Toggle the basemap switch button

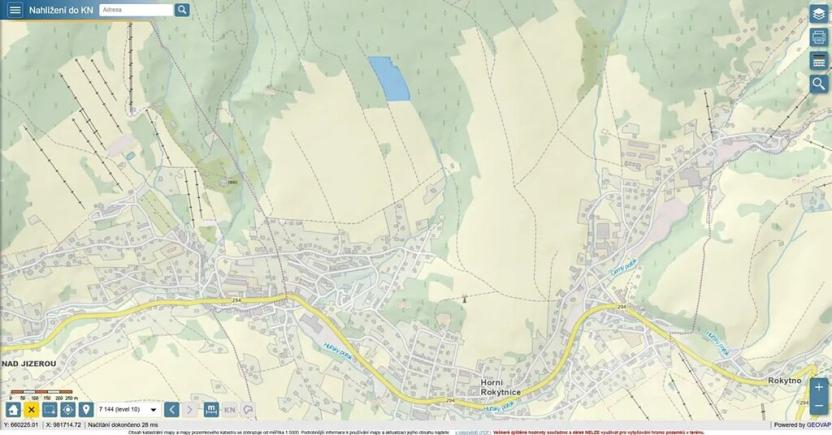point(211,409)
